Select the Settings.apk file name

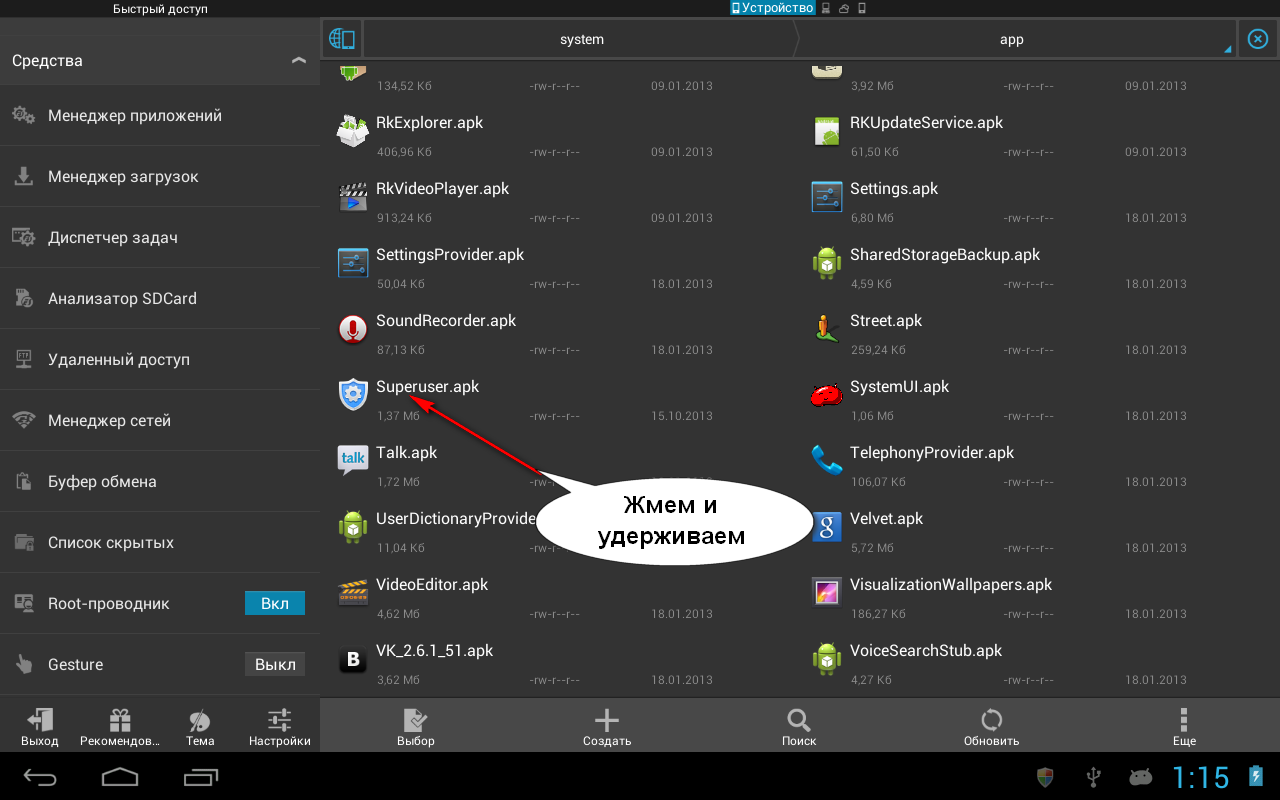click(894, 189)
